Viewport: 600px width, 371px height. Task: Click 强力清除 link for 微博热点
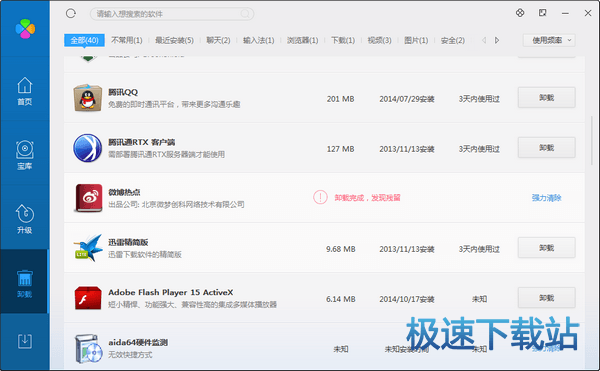[546, 198]
